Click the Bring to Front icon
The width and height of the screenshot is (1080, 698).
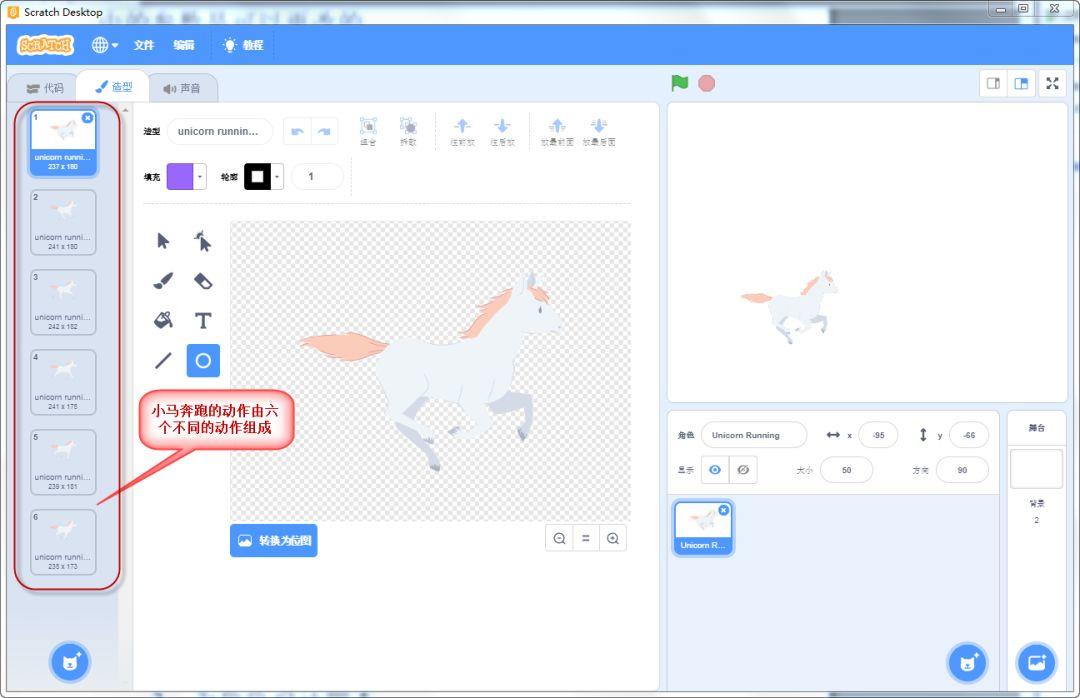point(557,130)
